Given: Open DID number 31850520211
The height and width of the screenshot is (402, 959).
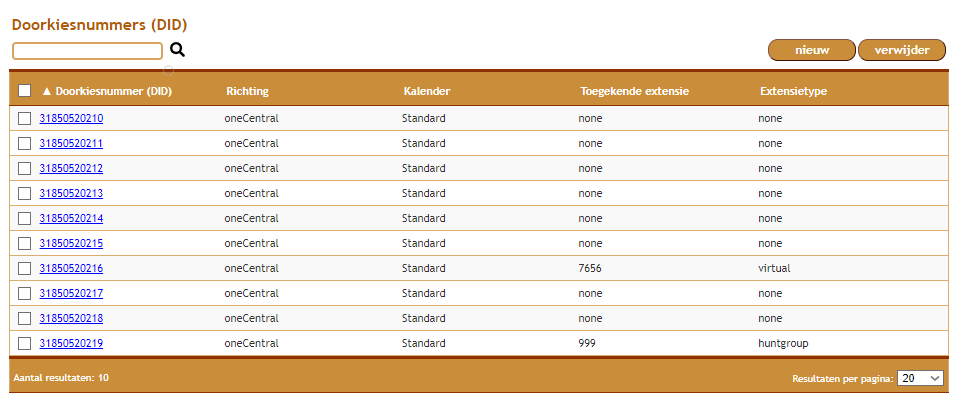Looking at the screenshot, I should (71, 143).
